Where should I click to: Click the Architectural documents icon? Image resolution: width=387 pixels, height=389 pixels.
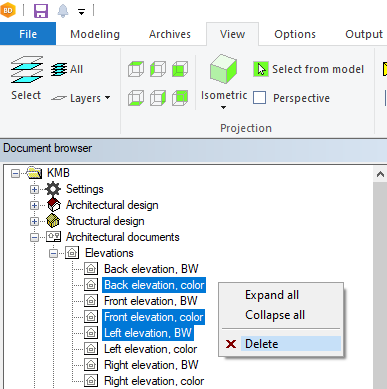[53, 237]
